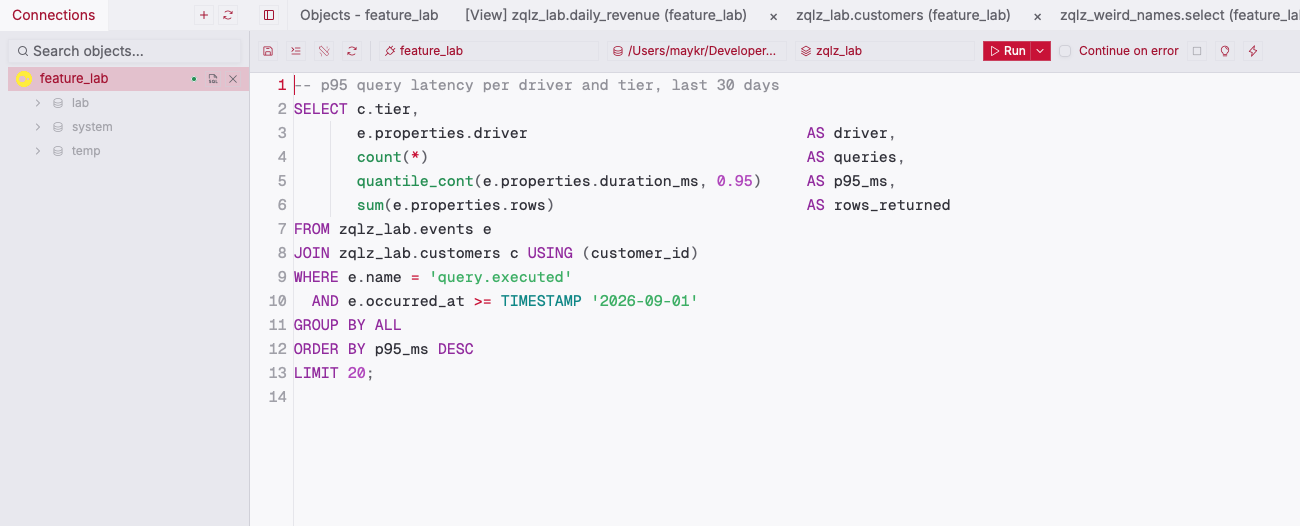
Task: Switch to Objects - feature_lab tab
Action: (x=369, y=15)
